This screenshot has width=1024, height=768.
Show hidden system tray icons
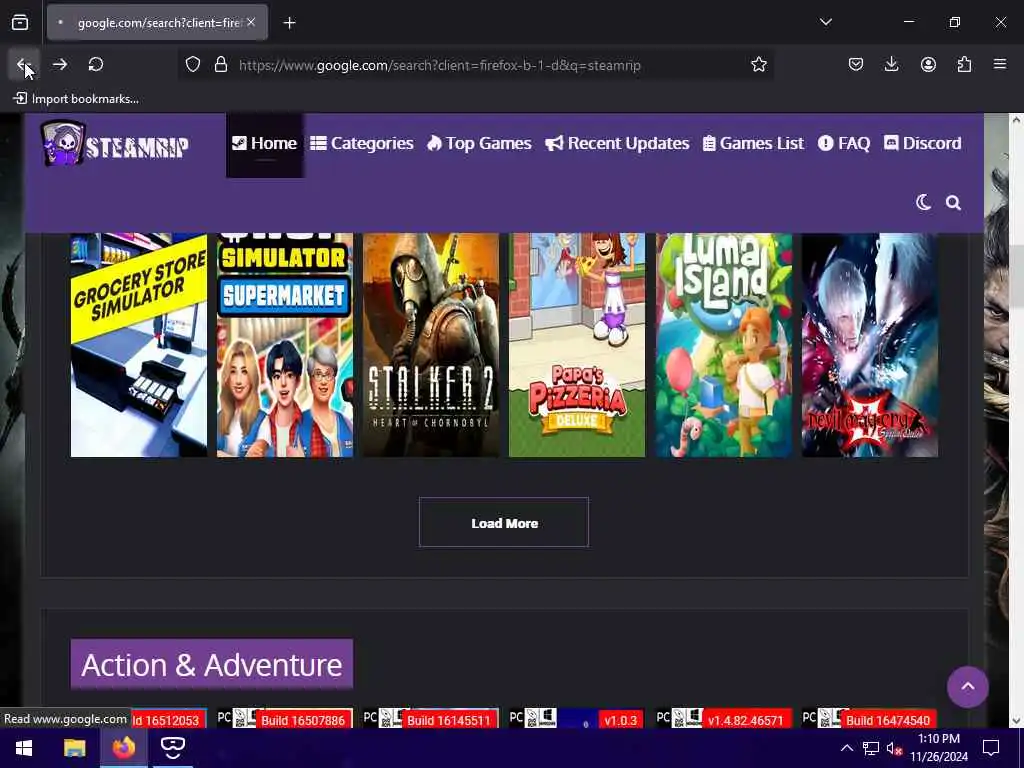click(846, 748)
